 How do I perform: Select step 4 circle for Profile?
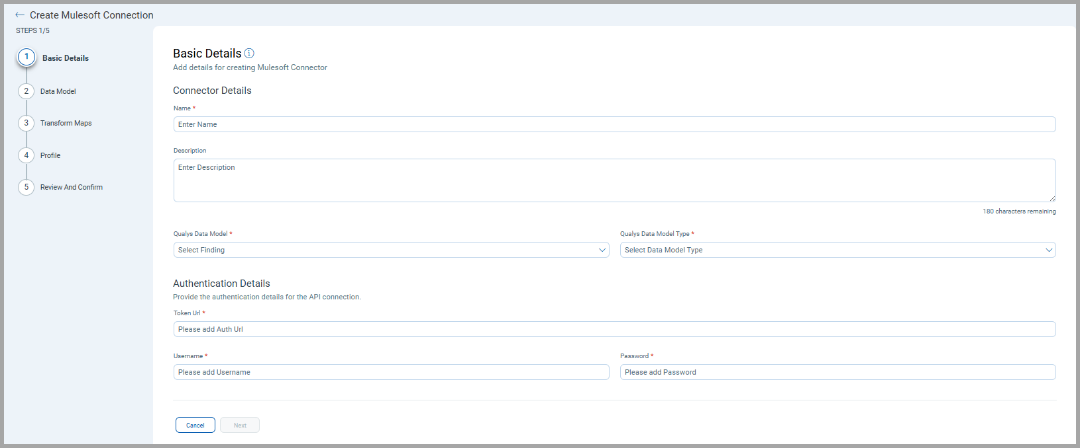click(x=26, y=155)
